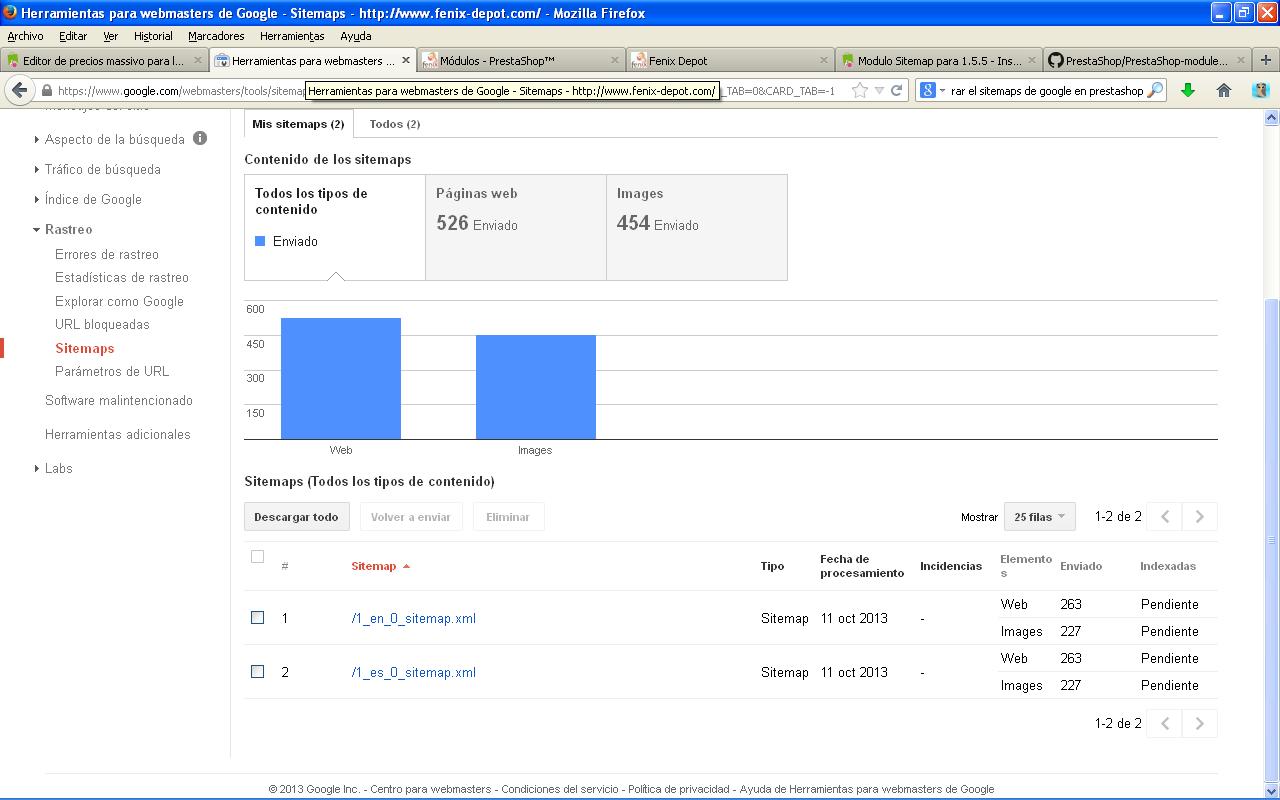The image size is (1280, 800).
Task: Check the box for /1_es_0_sitemap.xml
Action: (x=257, y=672)
